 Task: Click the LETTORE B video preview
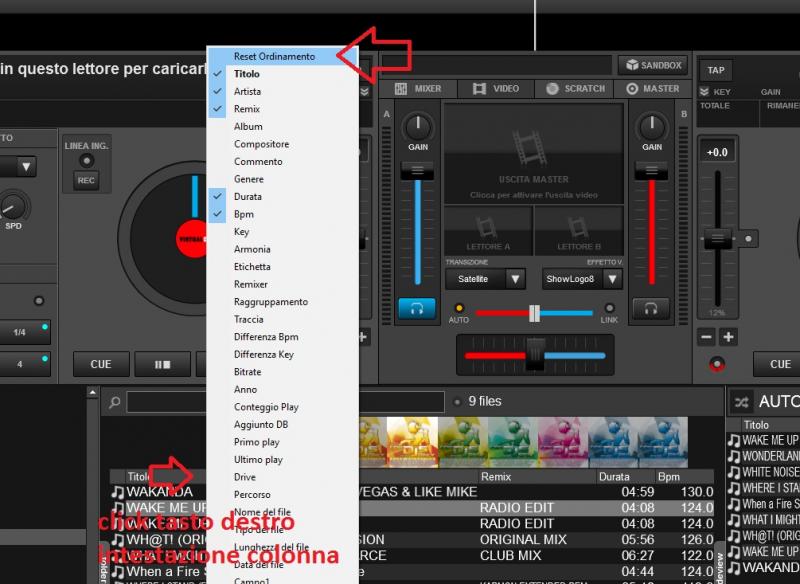coord(579,231)
